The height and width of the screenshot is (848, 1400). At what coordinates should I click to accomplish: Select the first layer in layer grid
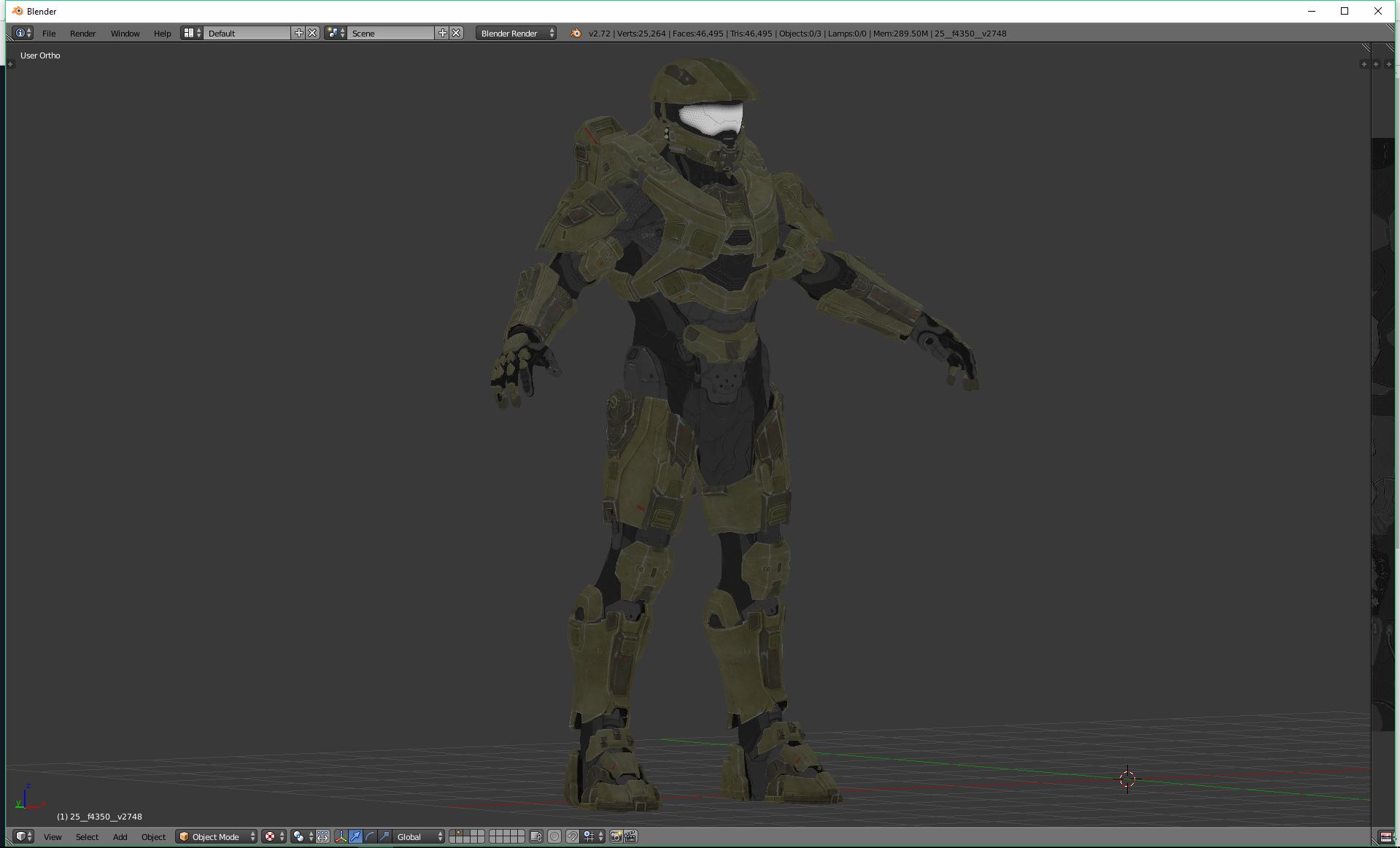[x=453, y=833]
